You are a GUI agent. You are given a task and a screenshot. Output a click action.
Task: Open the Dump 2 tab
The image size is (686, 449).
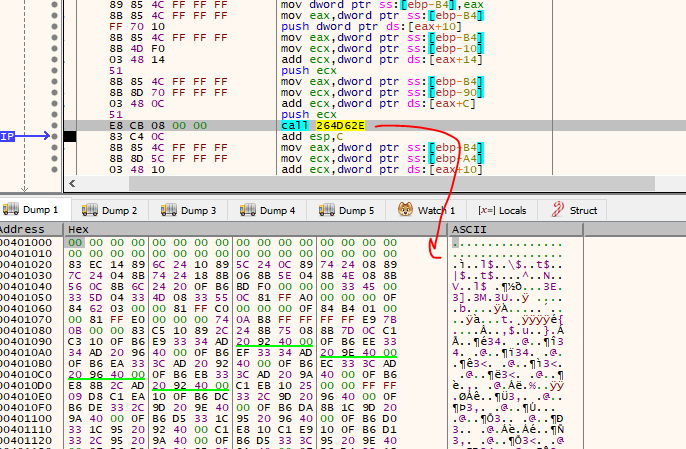[x=110, y=210]
